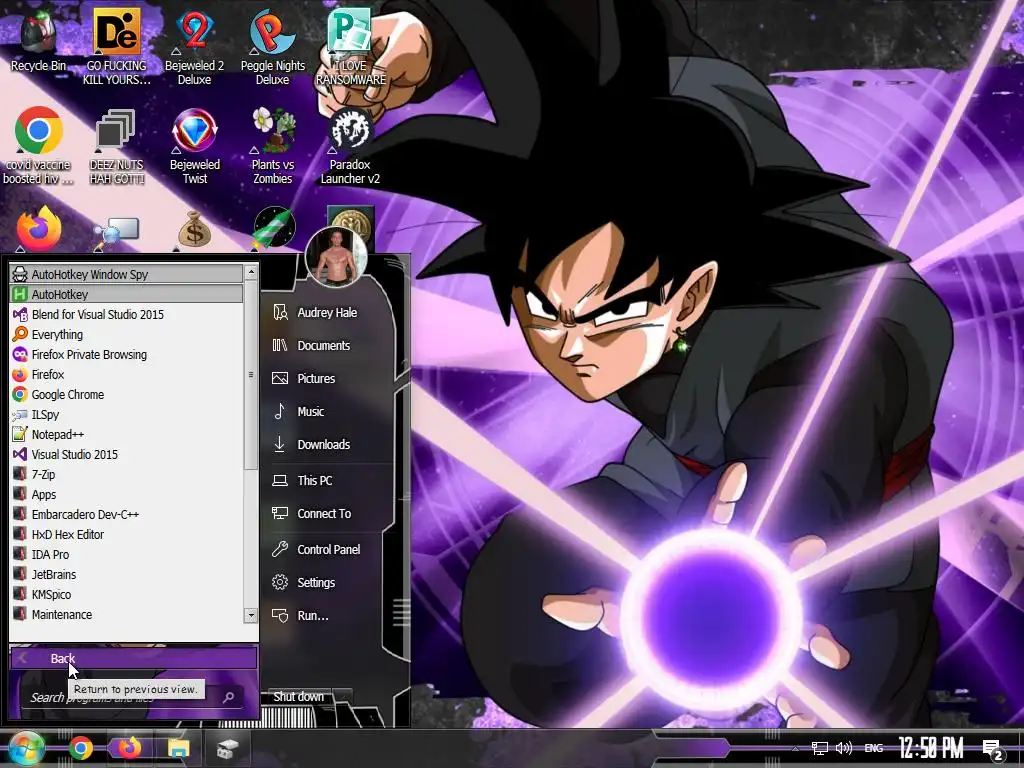Open File Explorer from the taskbar
Image resolution: width=1024 pixels, height=768 pixels.
(178, 748)
